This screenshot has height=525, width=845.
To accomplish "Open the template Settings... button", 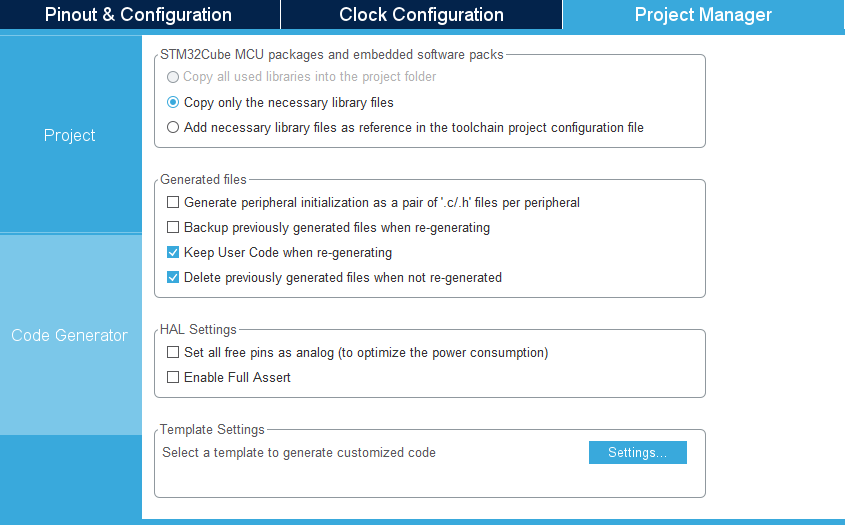I will tap(638, 452).
